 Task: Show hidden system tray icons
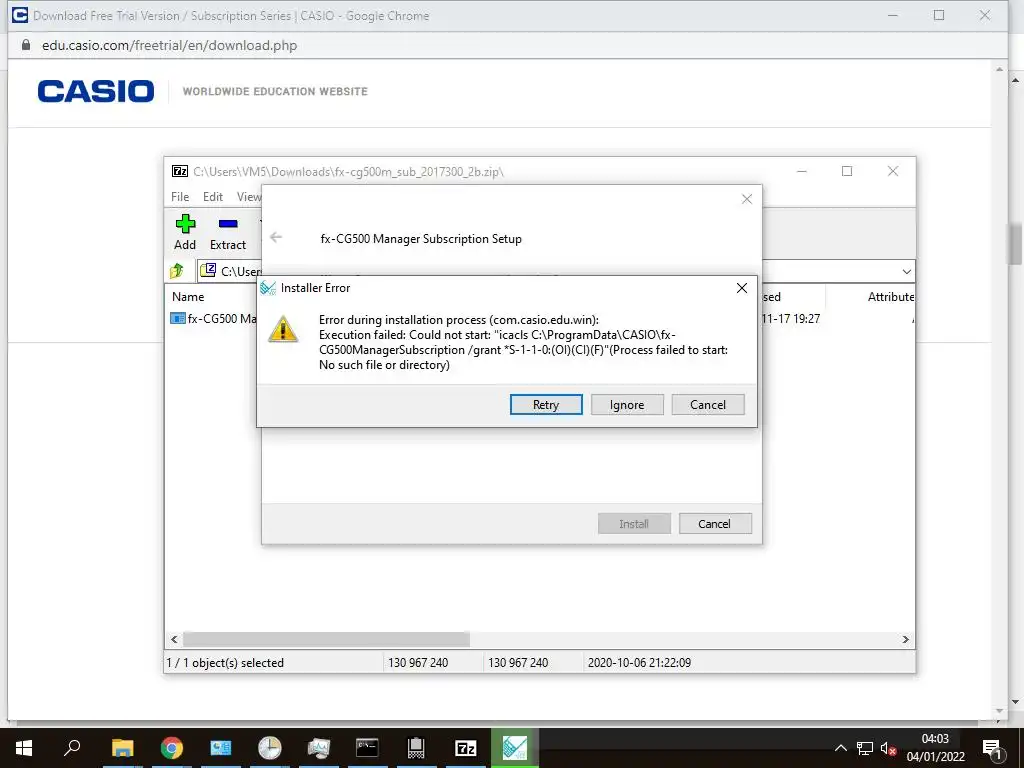[841, 748]
